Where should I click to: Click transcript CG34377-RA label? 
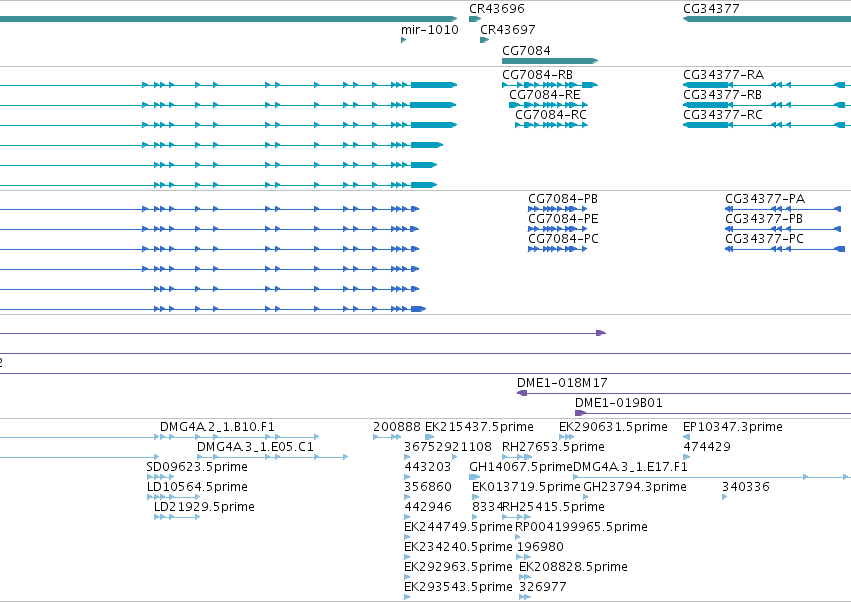click(723, 75)
